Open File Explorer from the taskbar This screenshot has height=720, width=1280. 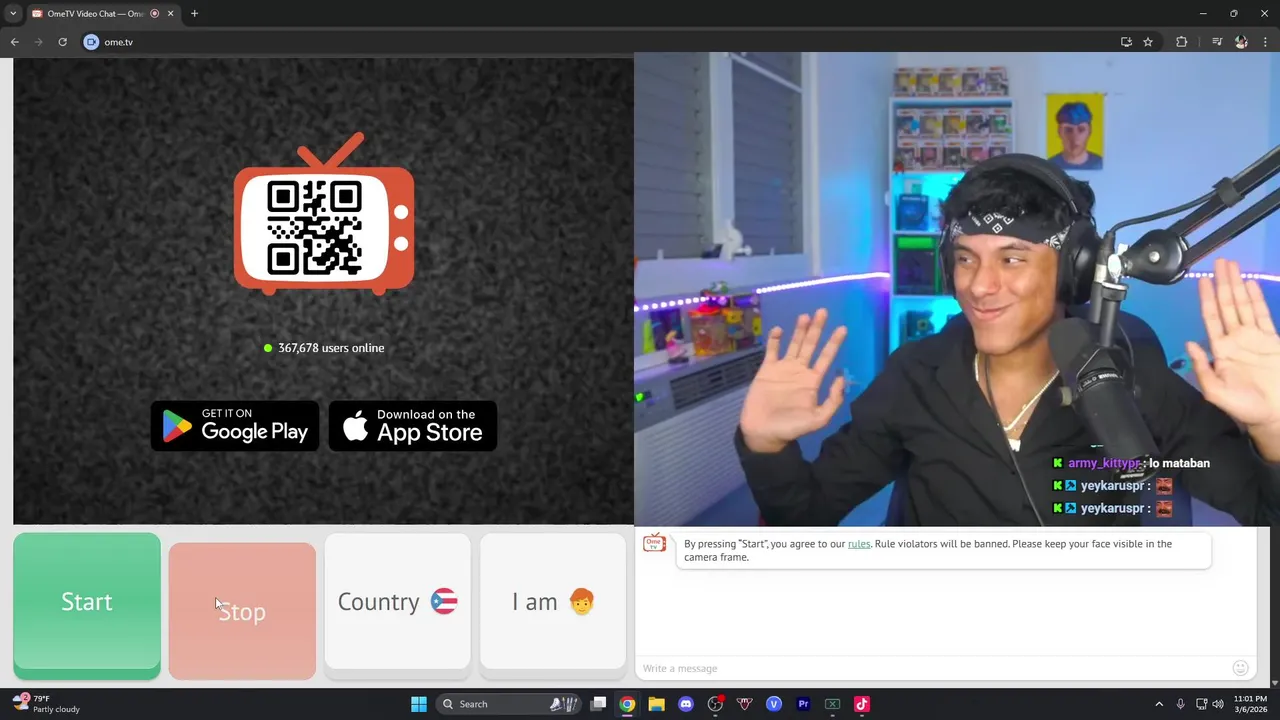click(656, 704)
